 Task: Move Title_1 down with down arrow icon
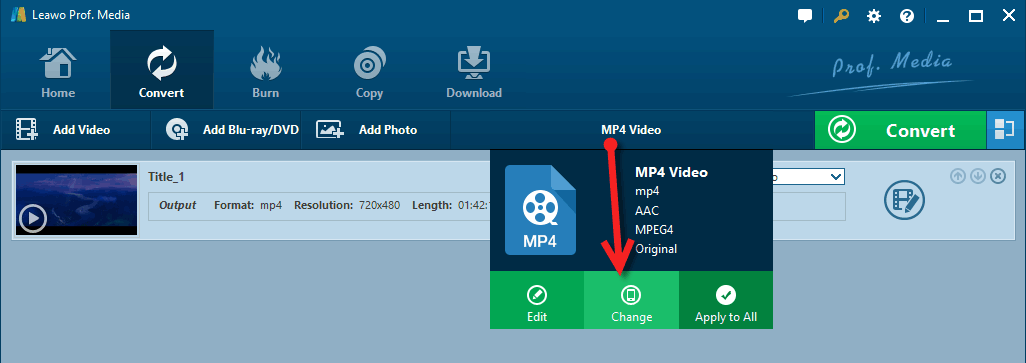click(x=978, y=176)
